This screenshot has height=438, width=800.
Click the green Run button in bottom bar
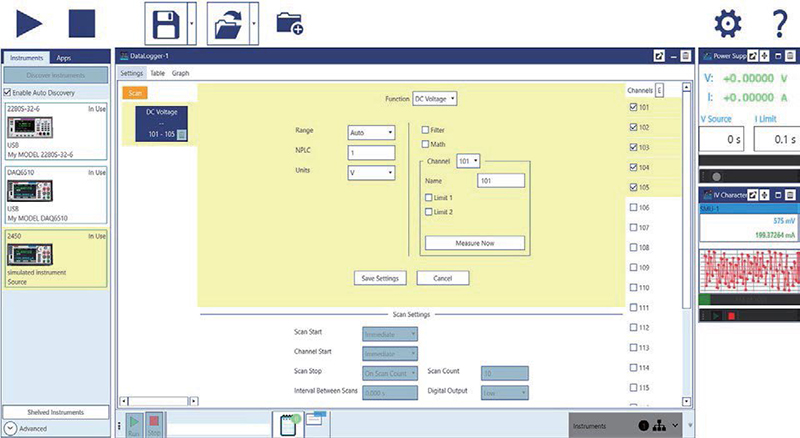point(134,425)
